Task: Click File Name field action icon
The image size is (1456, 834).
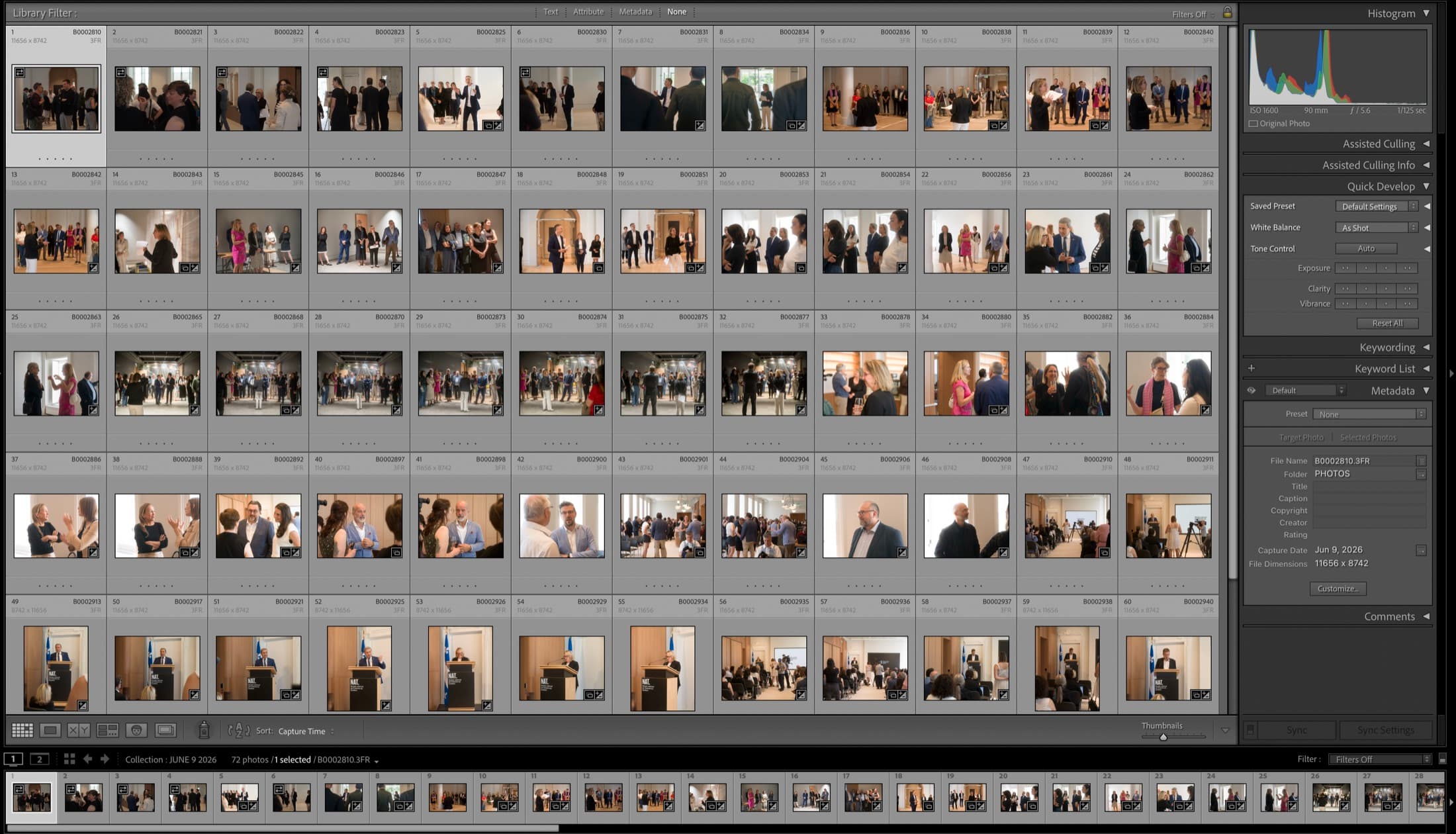Action: (1421, 461)
